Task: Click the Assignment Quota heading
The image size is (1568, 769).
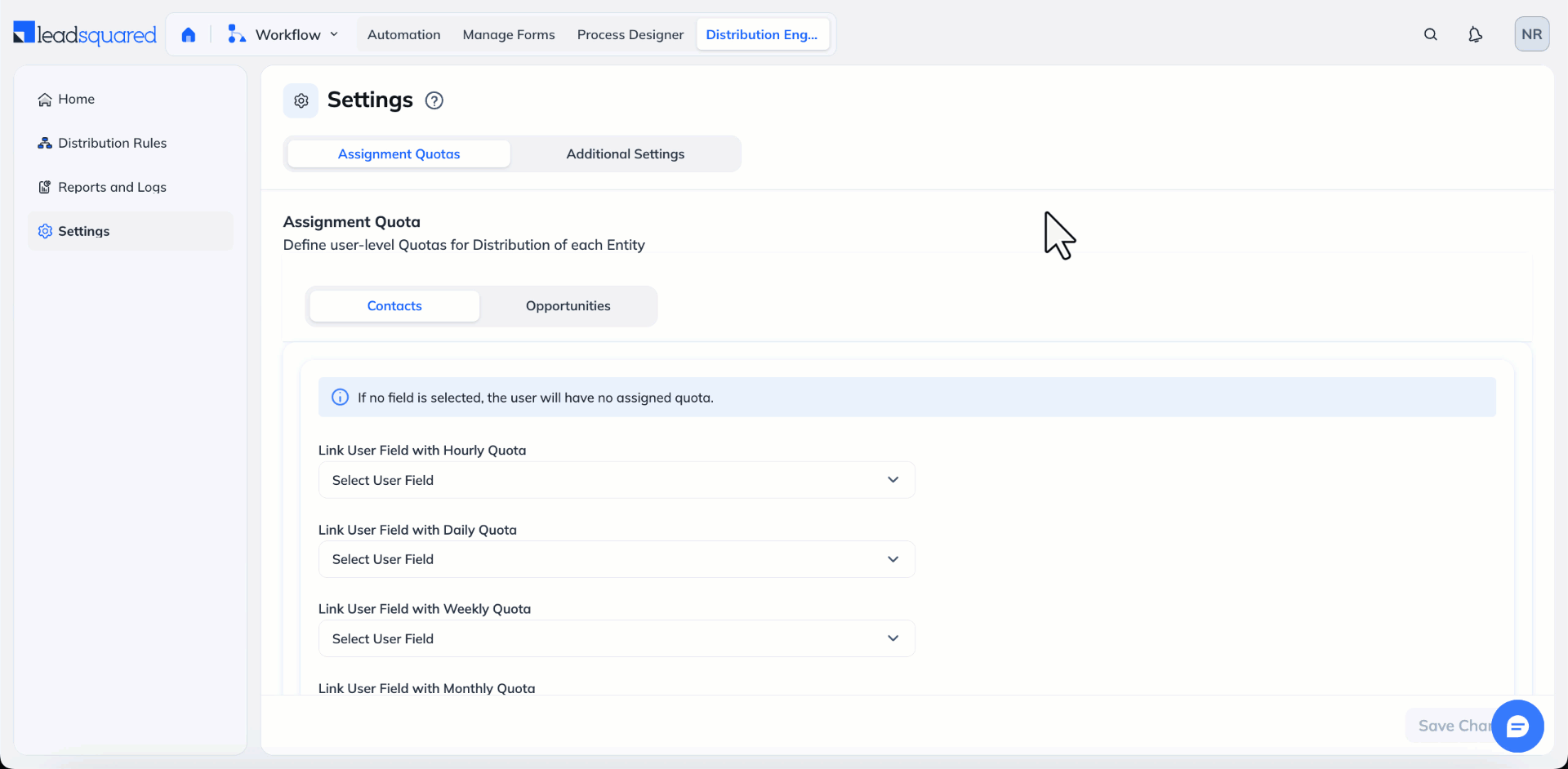Action: click(352, 222)
